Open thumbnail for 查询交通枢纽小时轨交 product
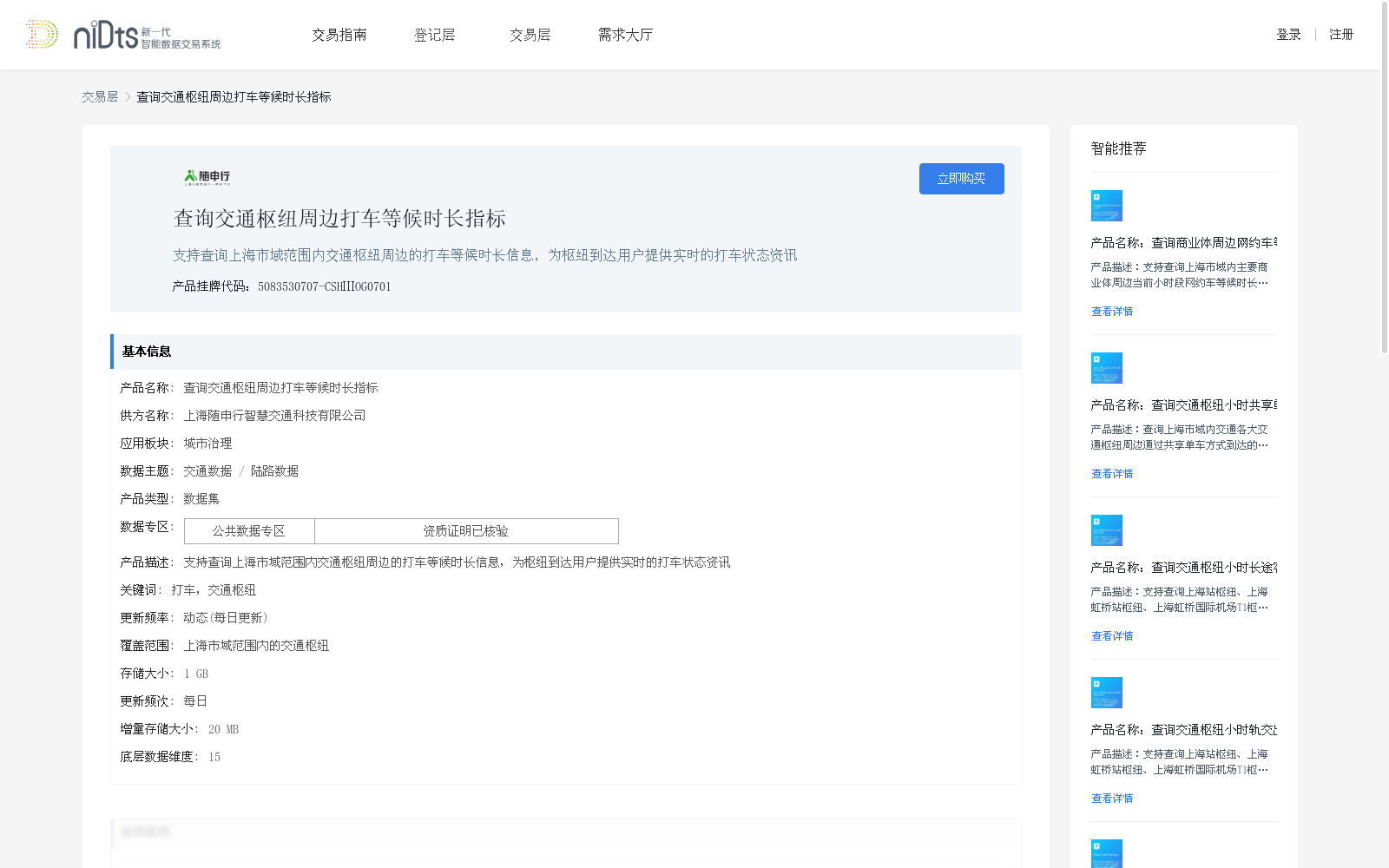 click(1107, 693)
